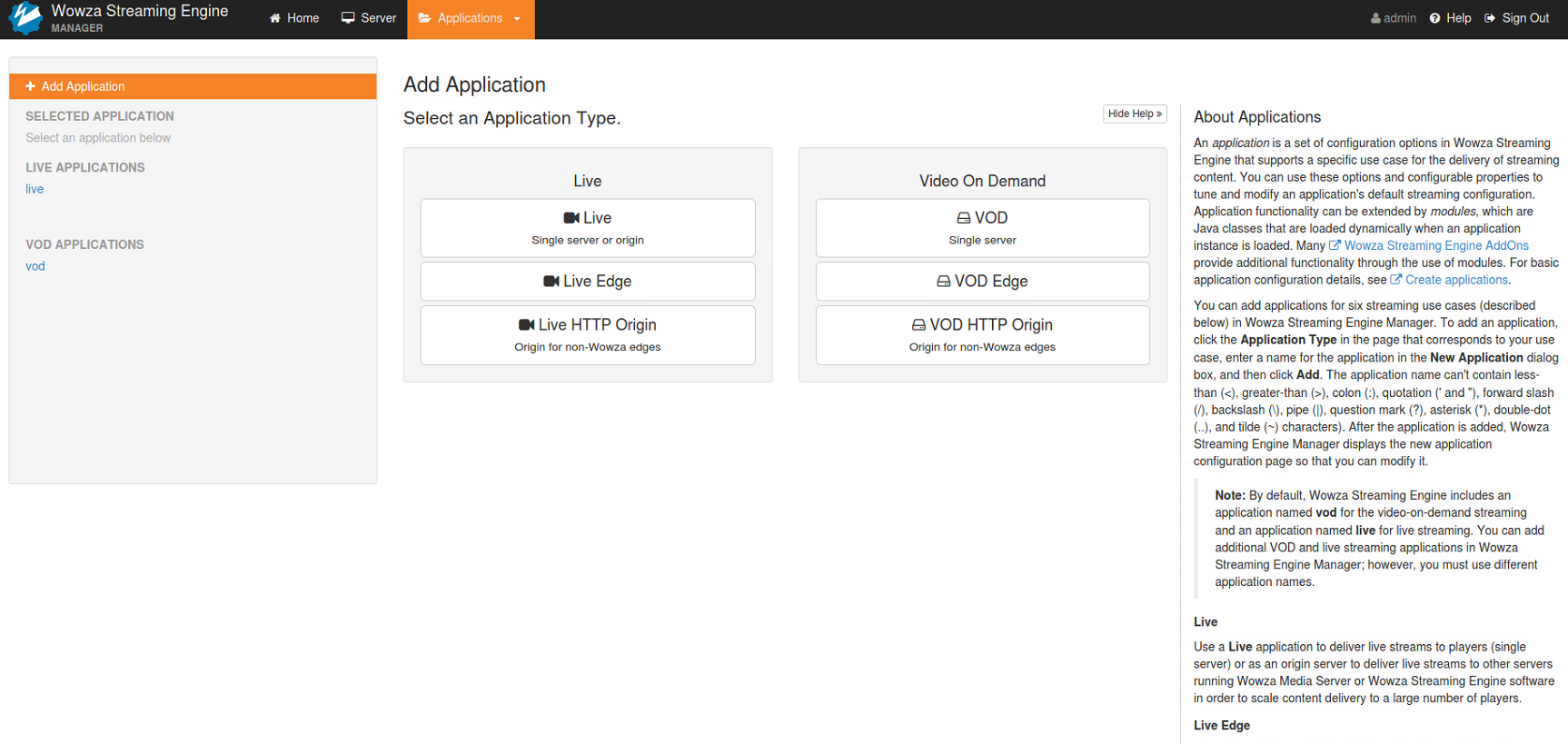
Task: Choose the Live Edge application type
Action: pos(588,282)
